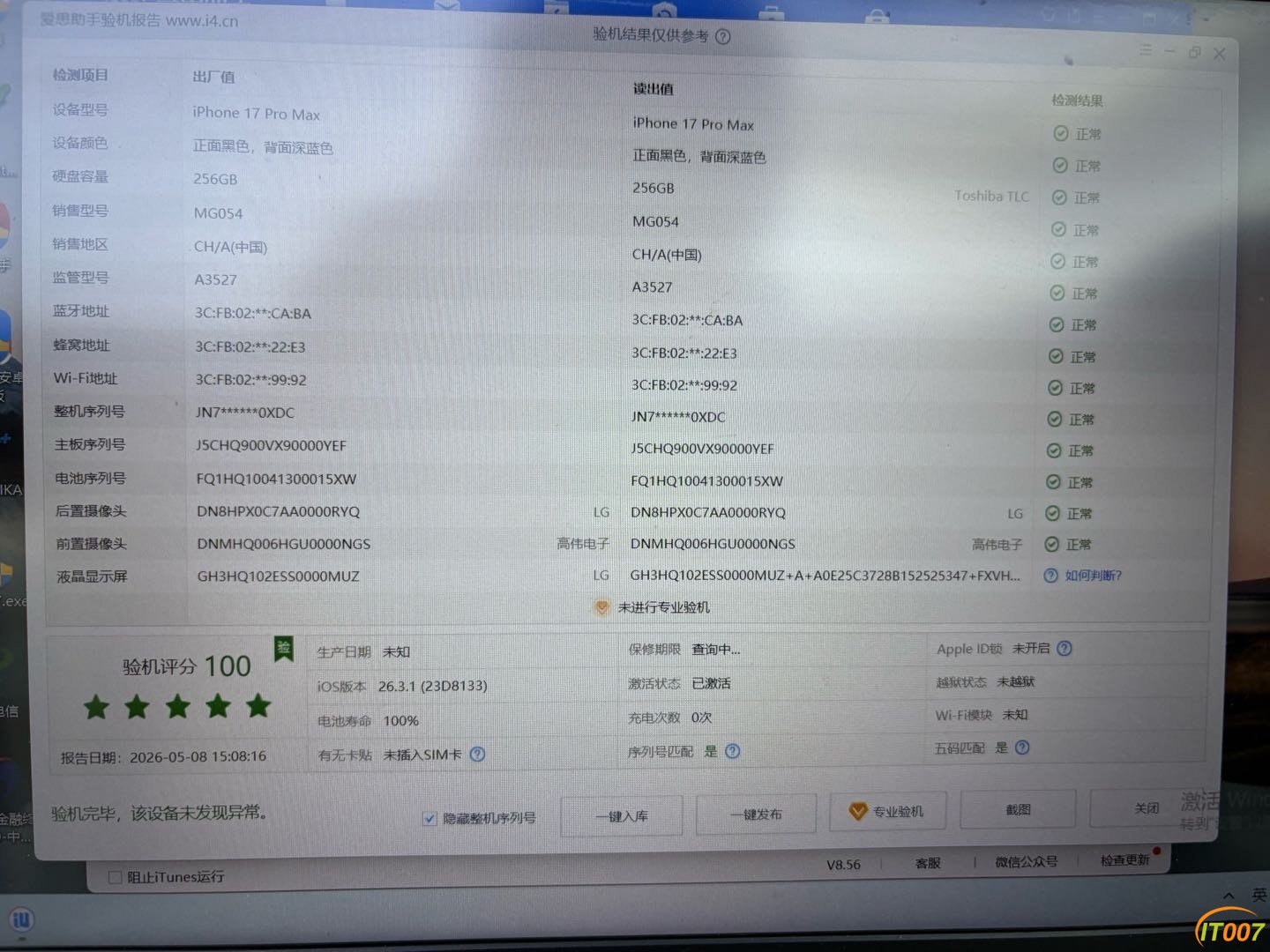Click the 检测项目 column header
Screen dimensions: 1270x952
click(x=80, y=75)
